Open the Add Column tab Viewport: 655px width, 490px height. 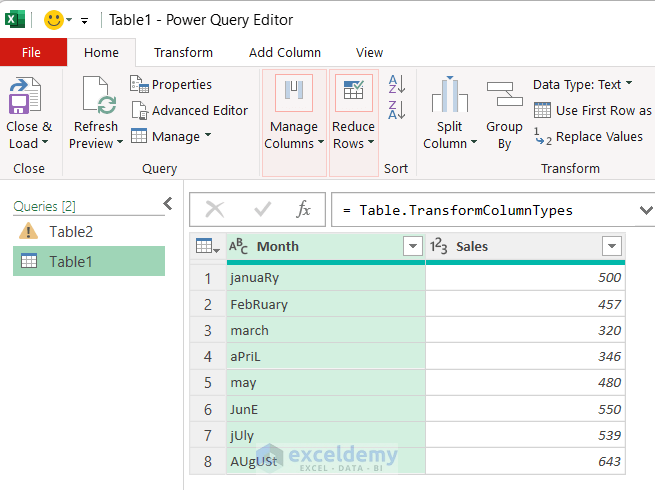pos(285,52)
